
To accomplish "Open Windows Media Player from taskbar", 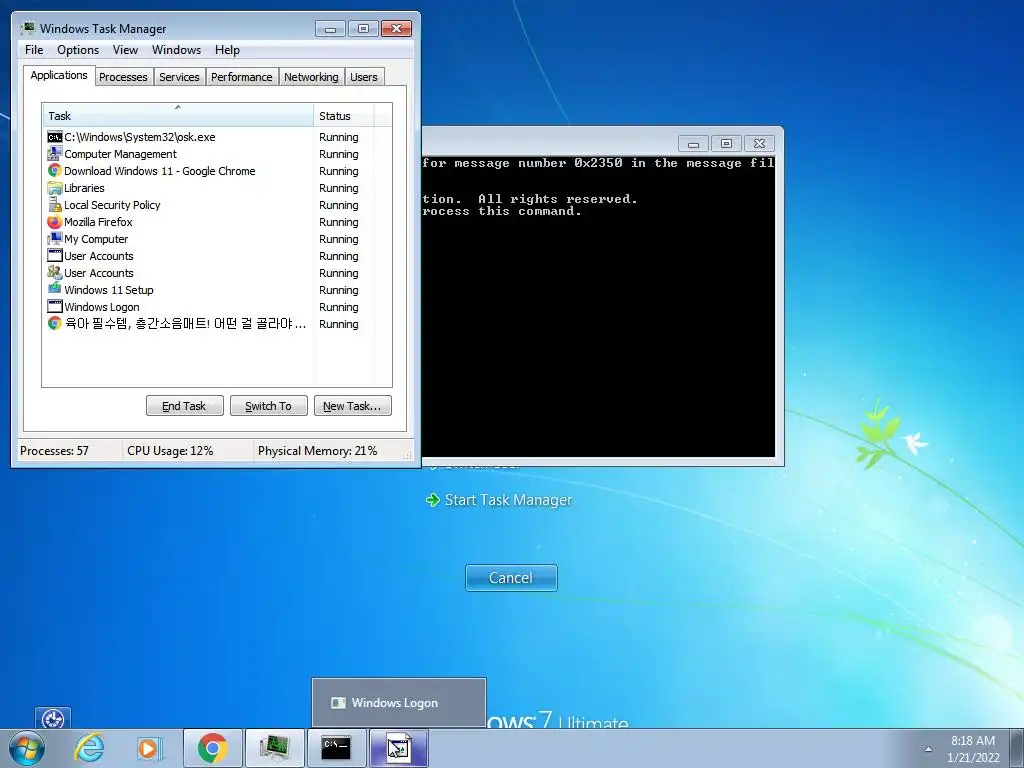I will 150,748.
